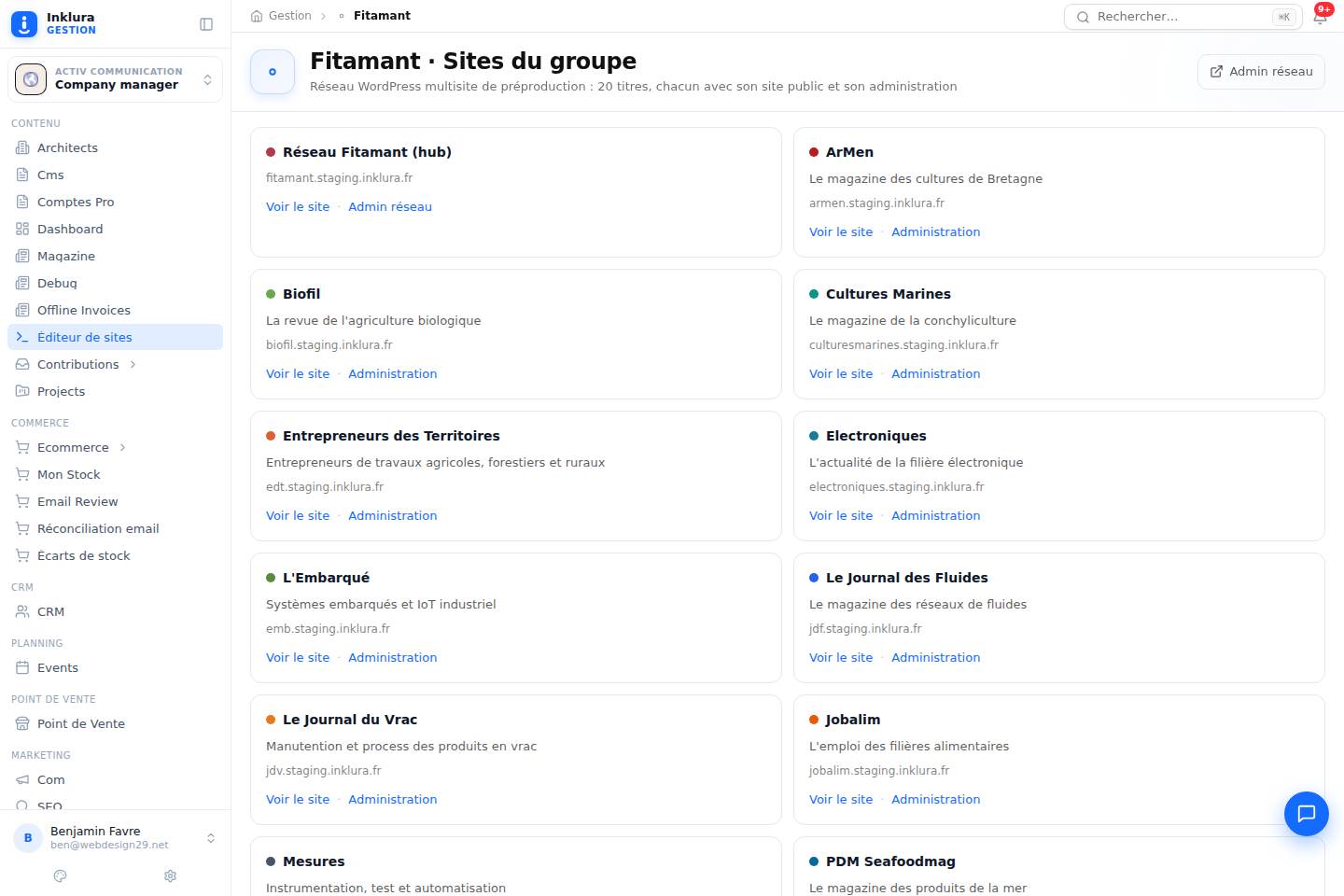Click the Contributions inbox icon

(x=22, y=364)
